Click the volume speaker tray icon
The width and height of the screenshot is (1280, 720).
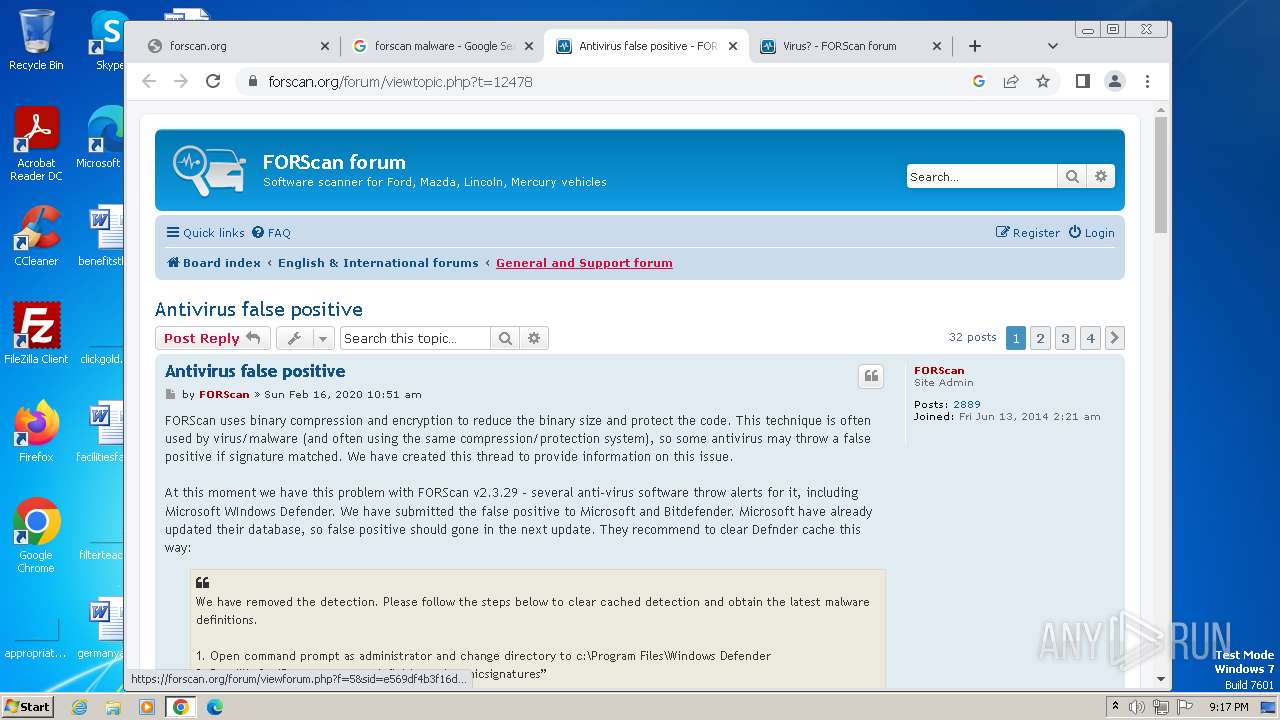(x=1137, y=706)
